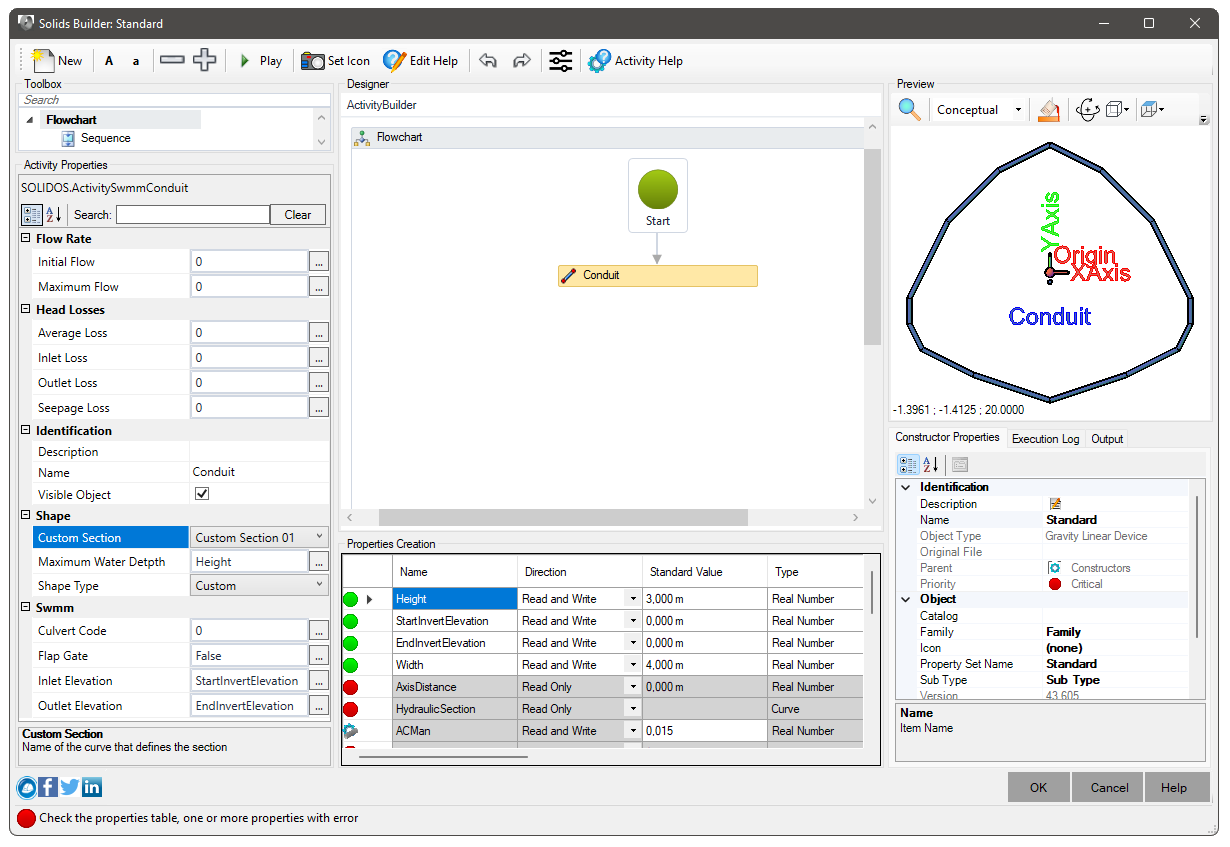Sort Constructor Properties alphabetically

point(931,464)
